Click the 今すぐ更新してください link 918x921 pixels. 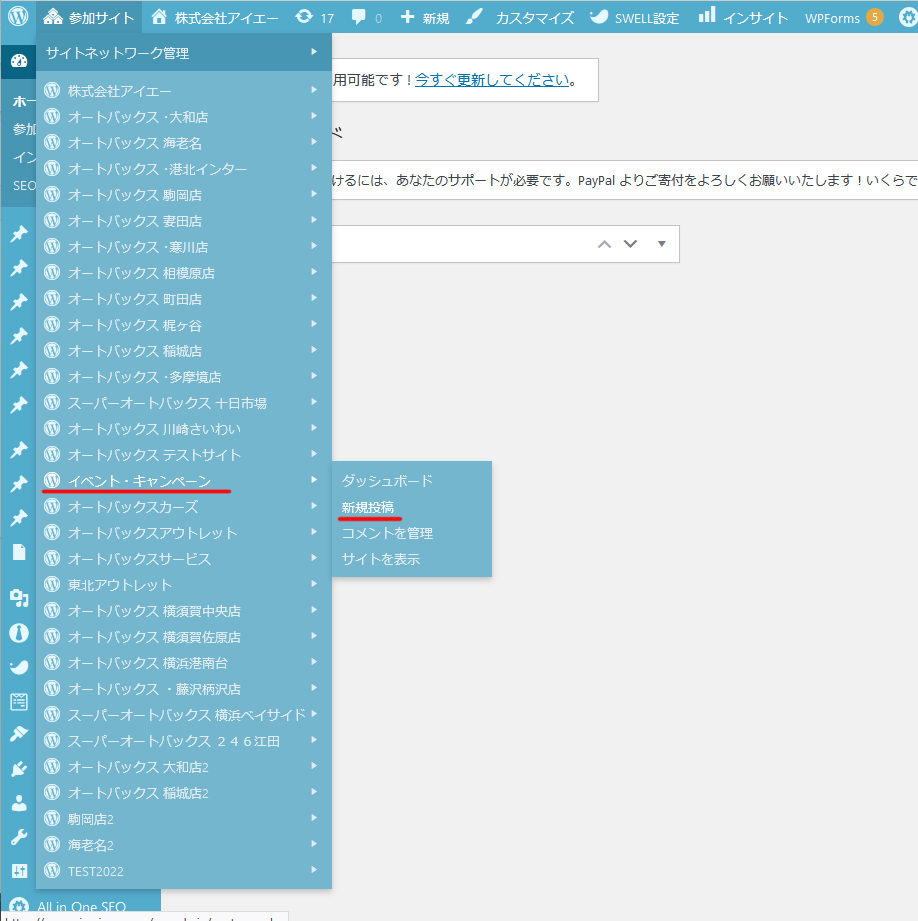[x=492, y=80]
